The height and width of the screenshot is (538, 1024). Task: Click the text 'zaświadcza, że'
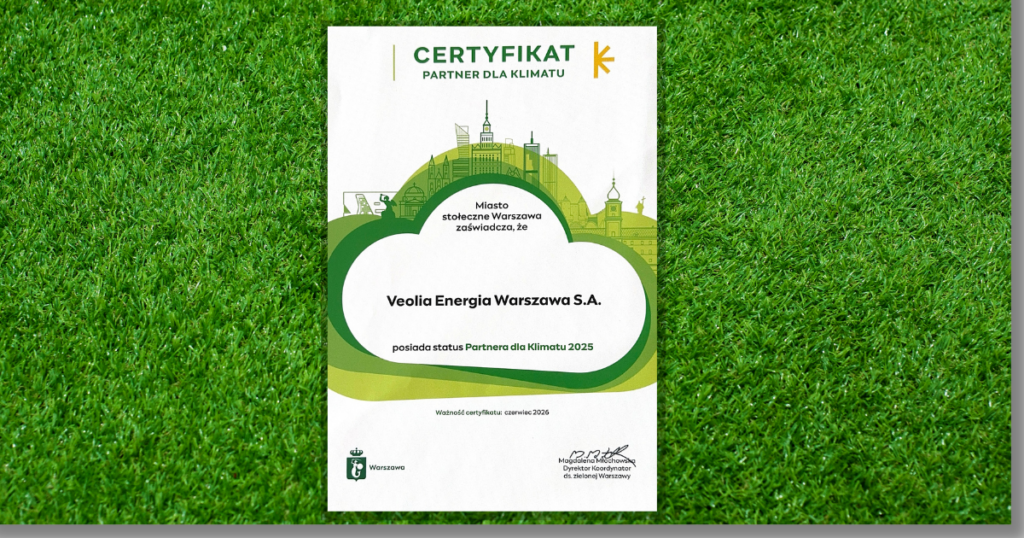(x=492, y=227)
